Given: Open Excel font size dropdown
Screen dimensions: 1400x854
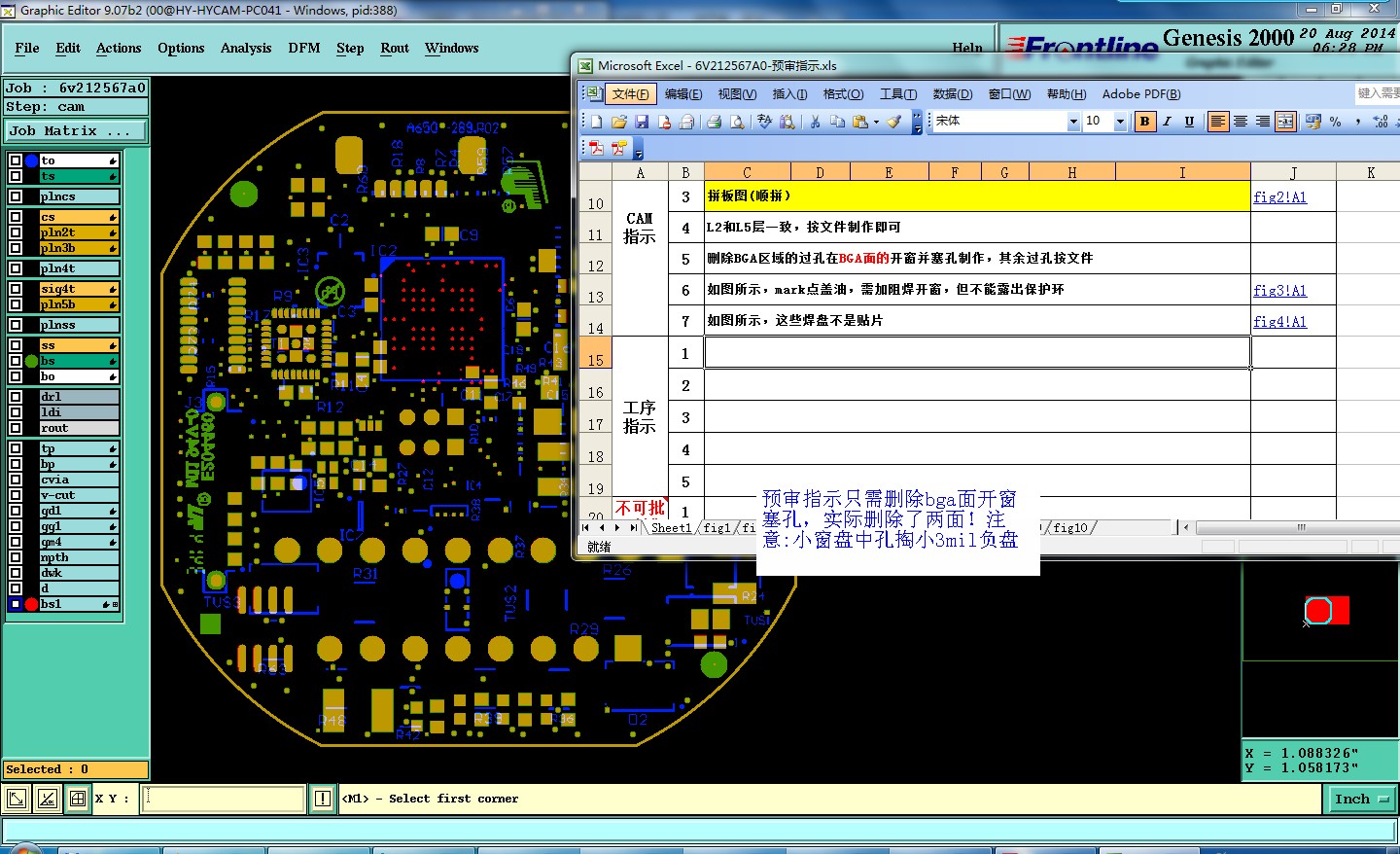Looking at the screenshot, I should pyautogui.click(x=1120, y=122).
